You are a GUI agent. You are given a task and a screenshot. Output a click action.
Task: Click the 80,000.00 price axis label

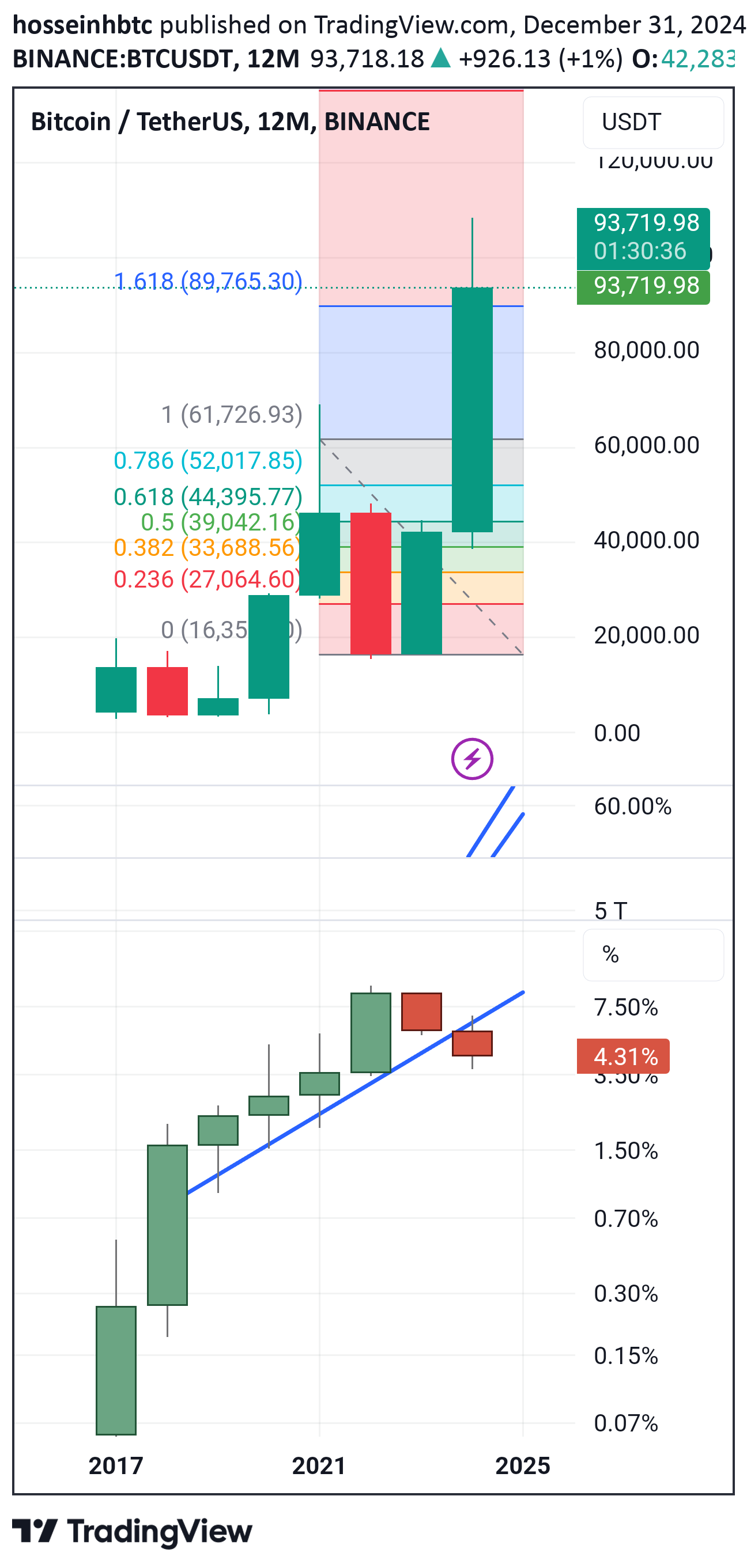click(647, 350)
